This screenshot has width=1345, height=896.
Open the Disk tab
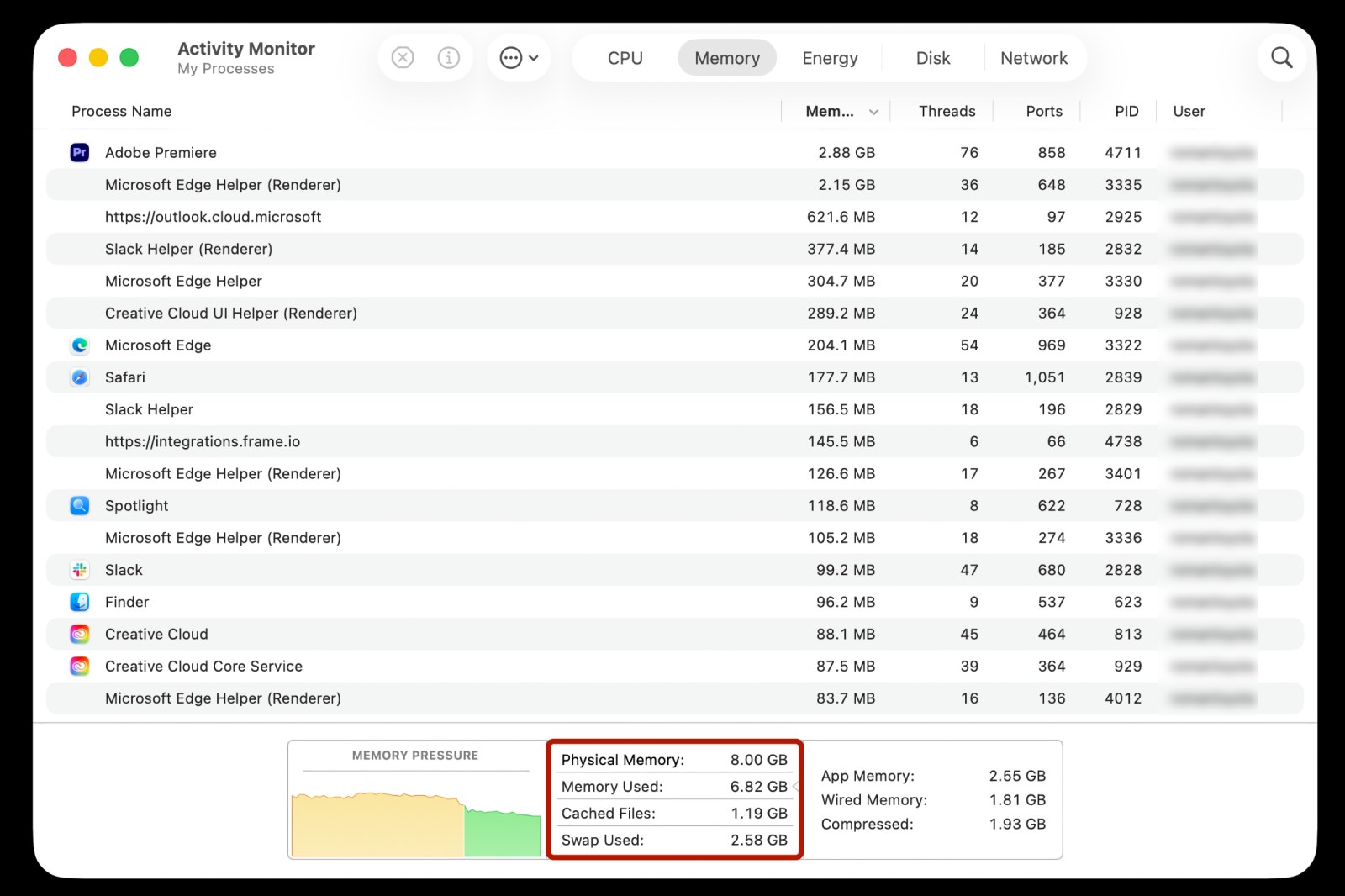(x=932, y=59)
